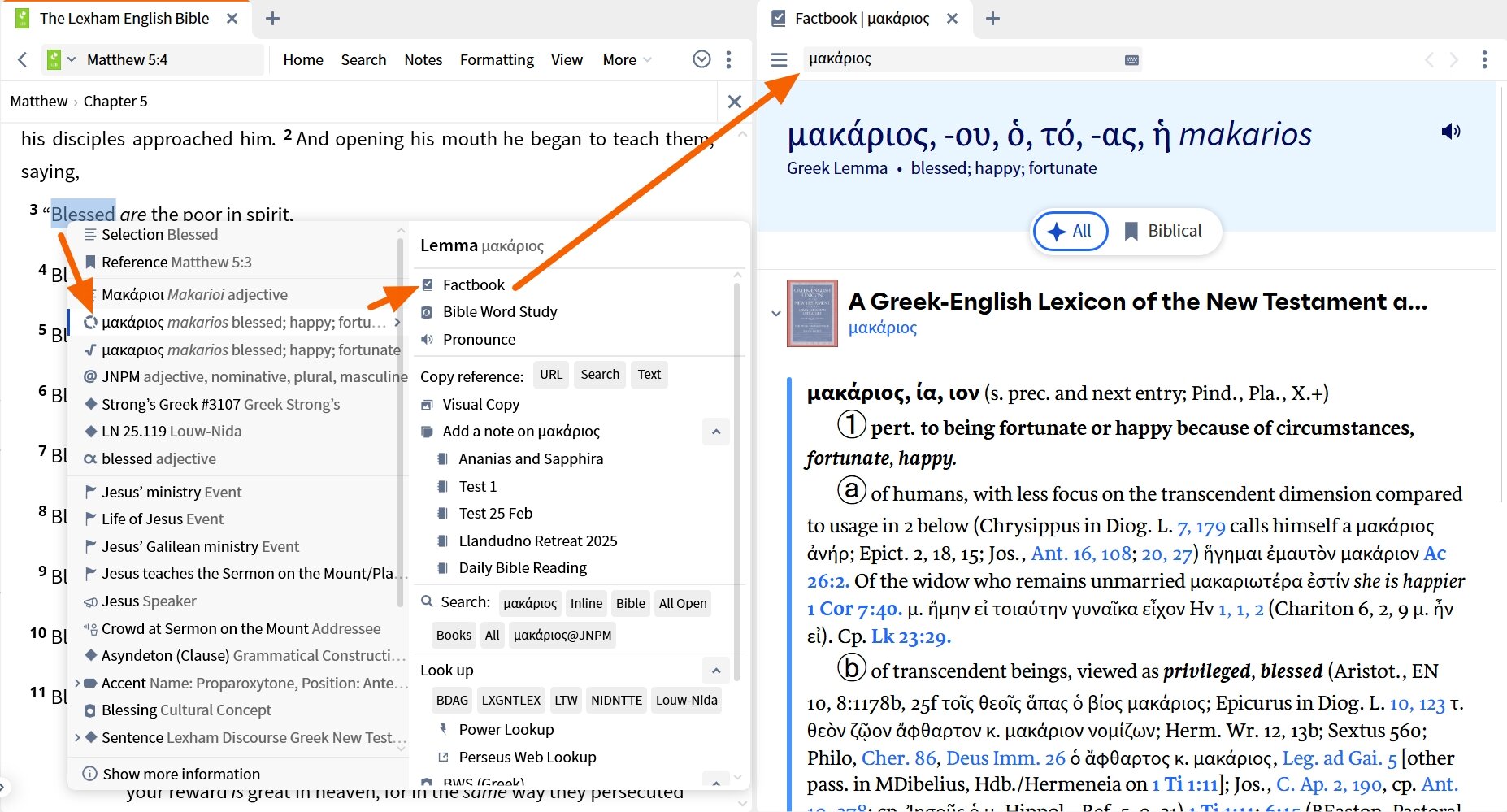Expand the More menu dropdown
This screenshot has height=812, width=1507.
(x=627, y=59)
